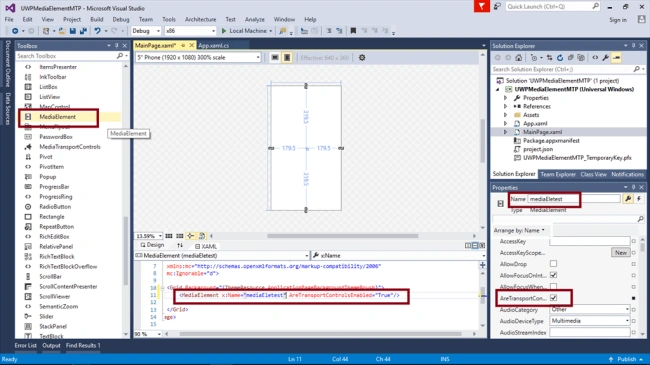Click Solution Explorer Refresh icon
The width and height of the screenshot is (650, 365).
[x=560, y=58]
